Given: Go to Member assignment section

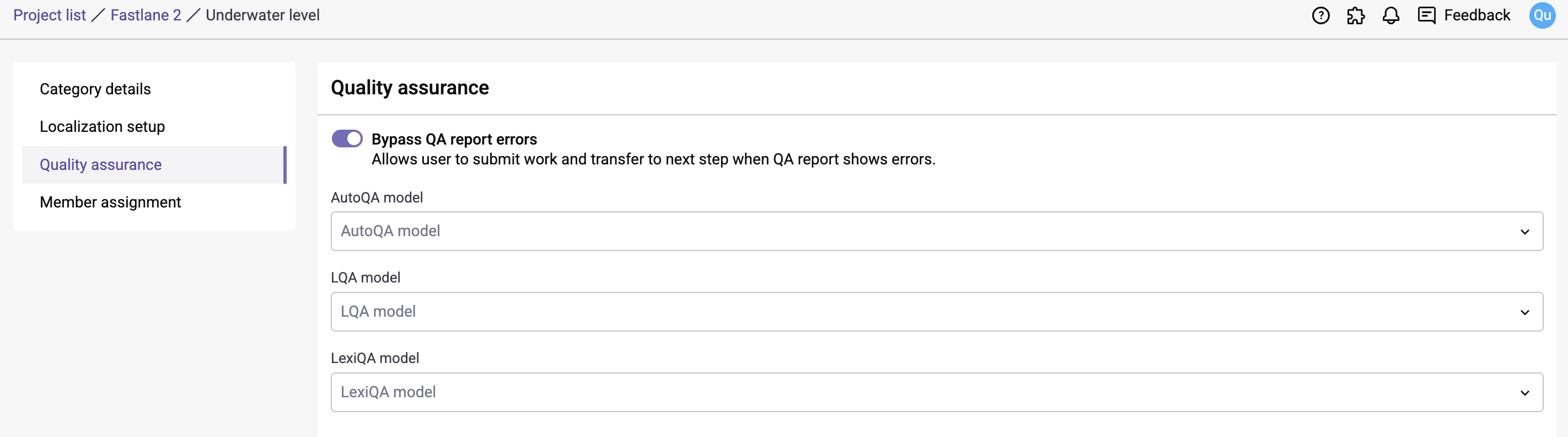Looking at the screenshot, I should pos(110,202).
